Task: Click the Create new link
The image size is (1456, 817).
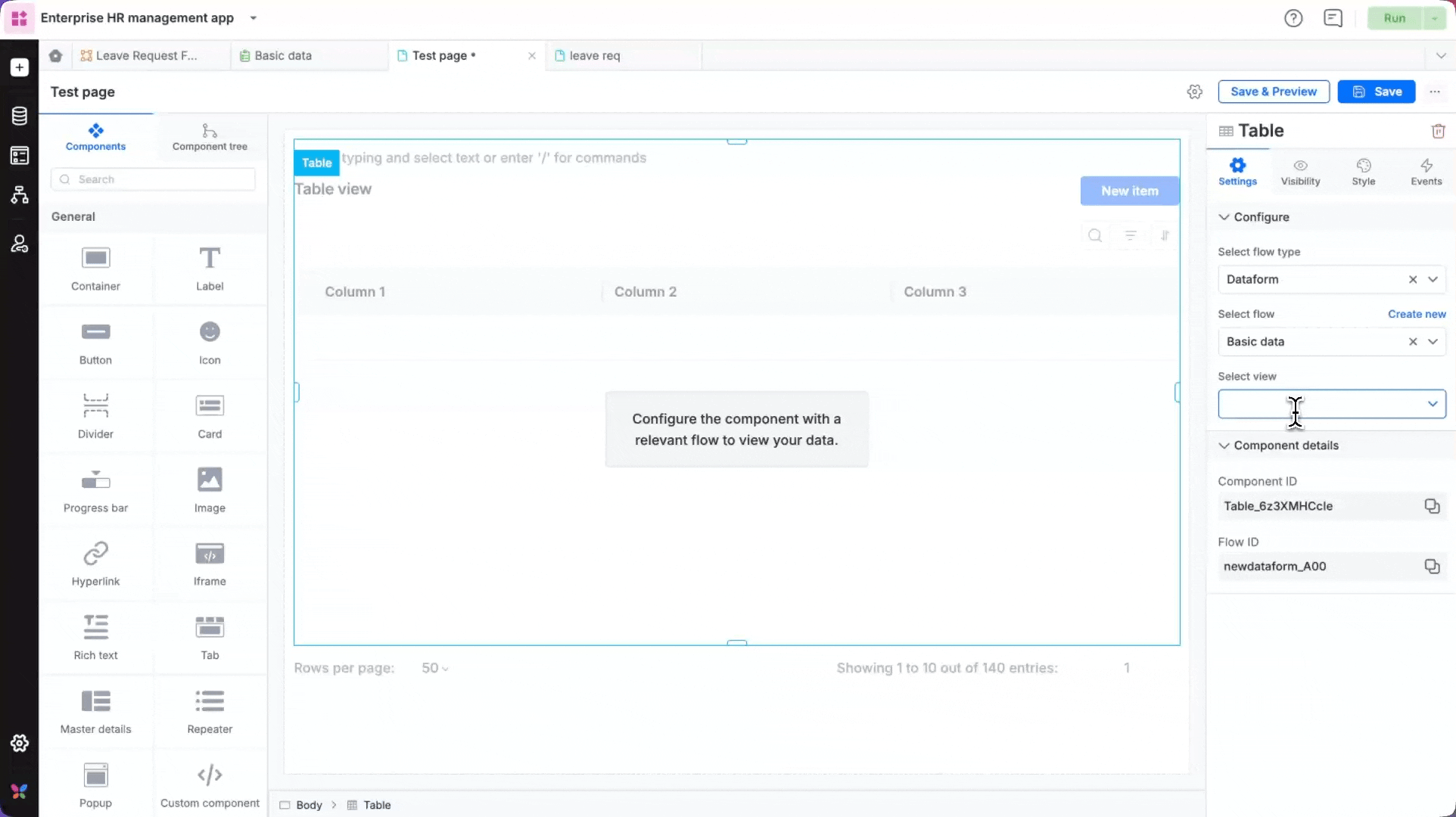Action: coord(1416,314)
